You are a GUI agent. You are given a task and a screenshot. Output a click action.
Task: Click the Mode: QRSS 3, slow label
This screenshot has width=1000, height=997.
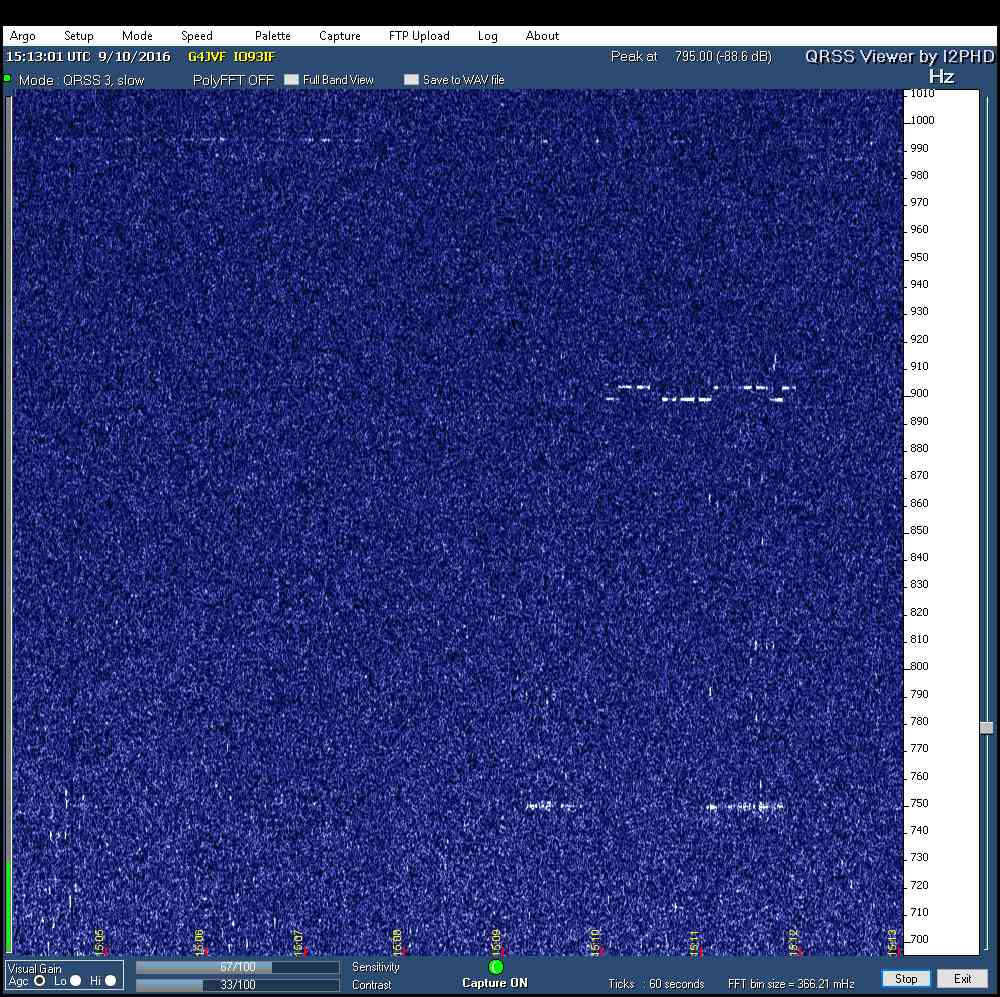81,80
